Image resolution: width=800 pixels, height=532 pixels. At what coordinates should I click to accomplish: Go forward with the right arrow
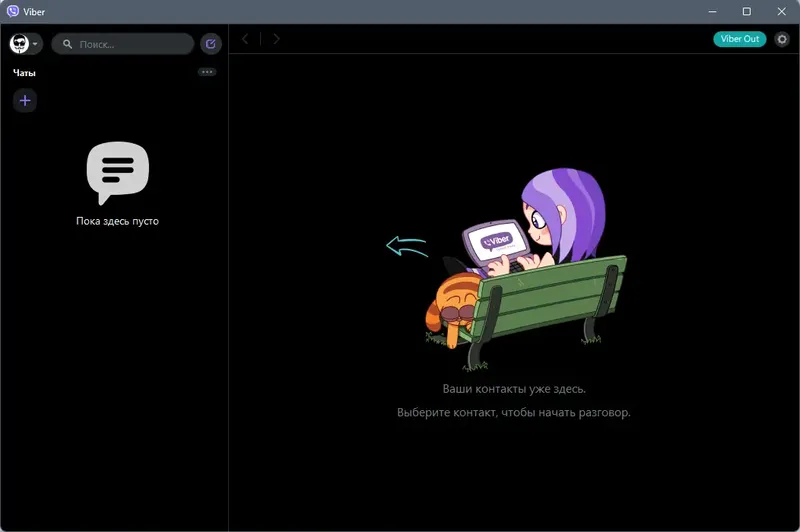point(276,39)
